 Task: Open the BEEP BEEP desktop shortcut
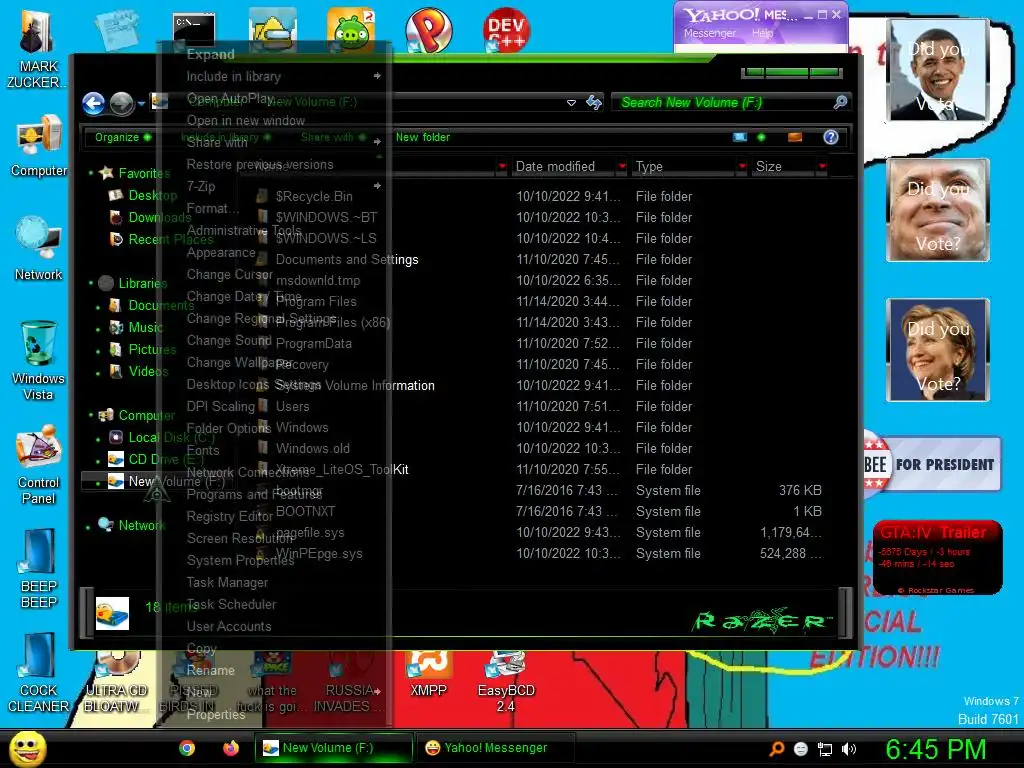[x=39, y=569]
